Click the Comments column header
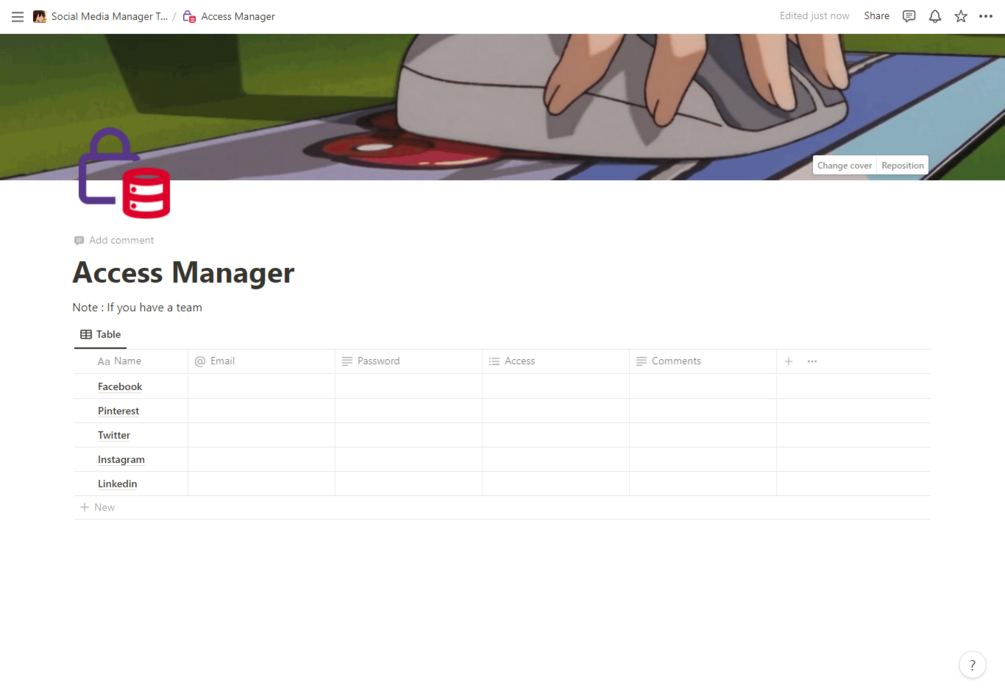This screenshot has width=1005, height=697. (703, 362)
